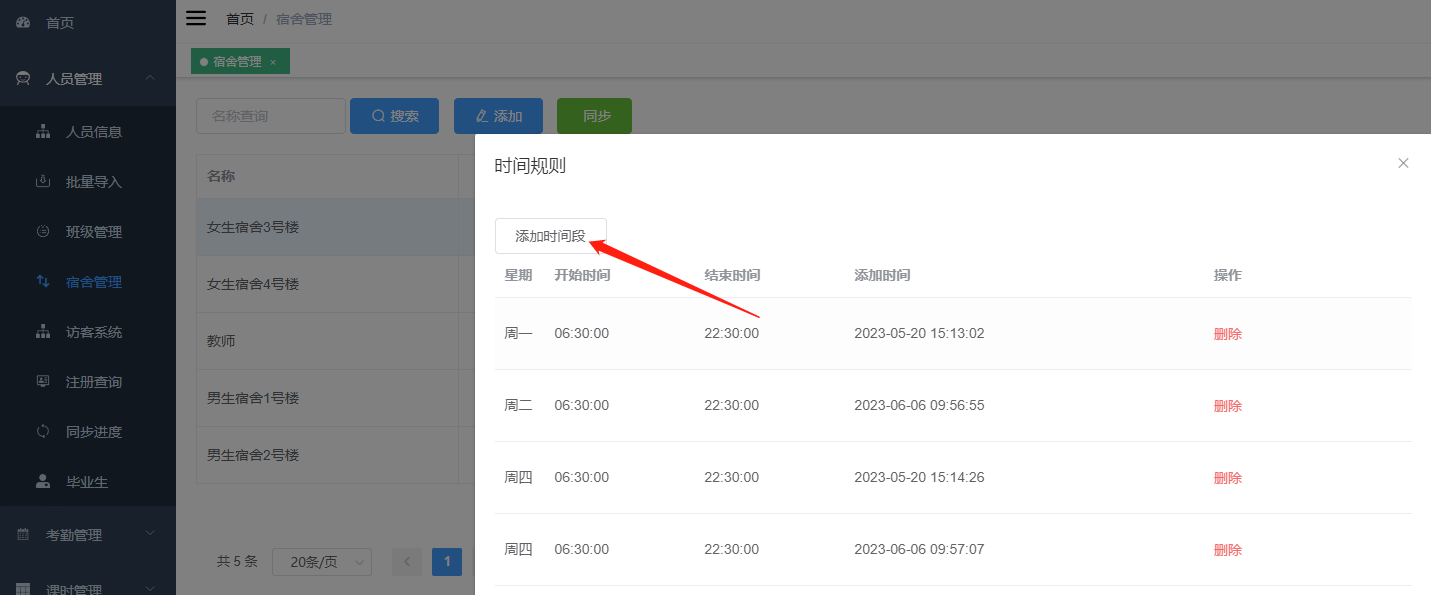Click the home icon beside 首页
Screen dimensions: 1431x595
click(24, 21)
